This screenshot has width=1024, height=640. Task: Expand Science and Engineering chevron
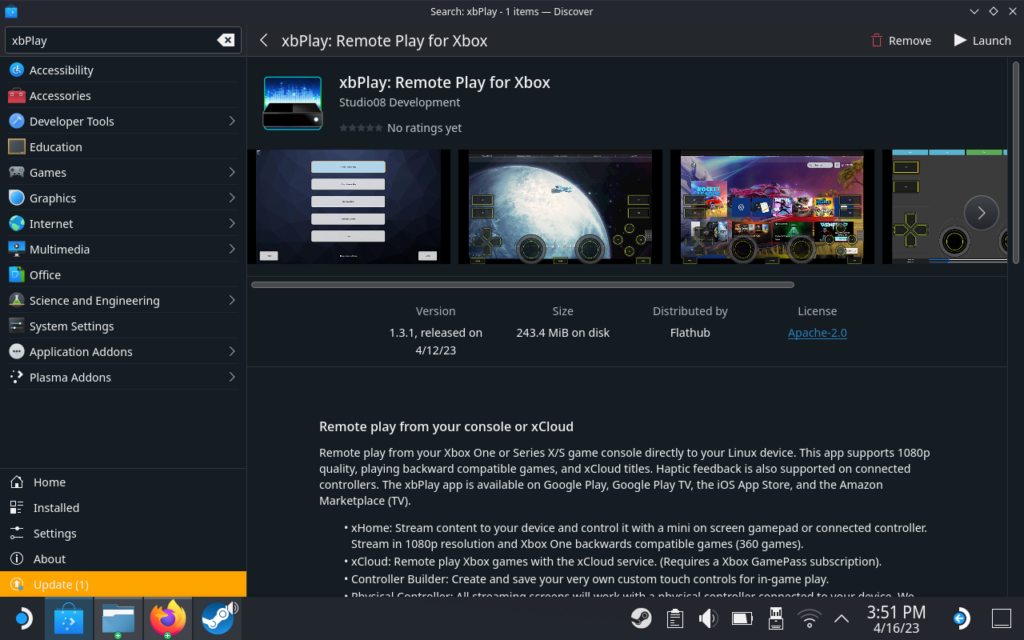[x=232, y=300]
